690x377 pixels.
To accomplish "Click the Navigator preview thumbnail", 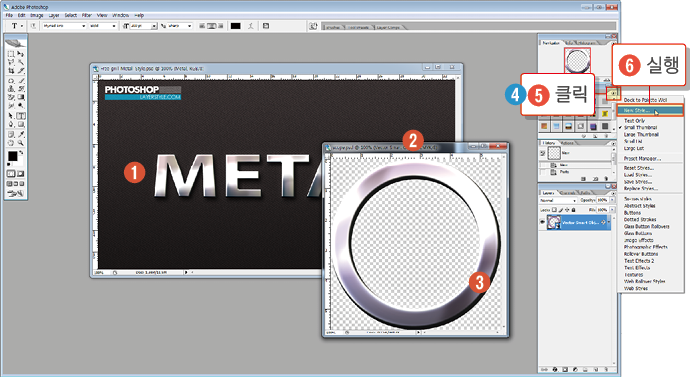I will [x=577, y=61].
